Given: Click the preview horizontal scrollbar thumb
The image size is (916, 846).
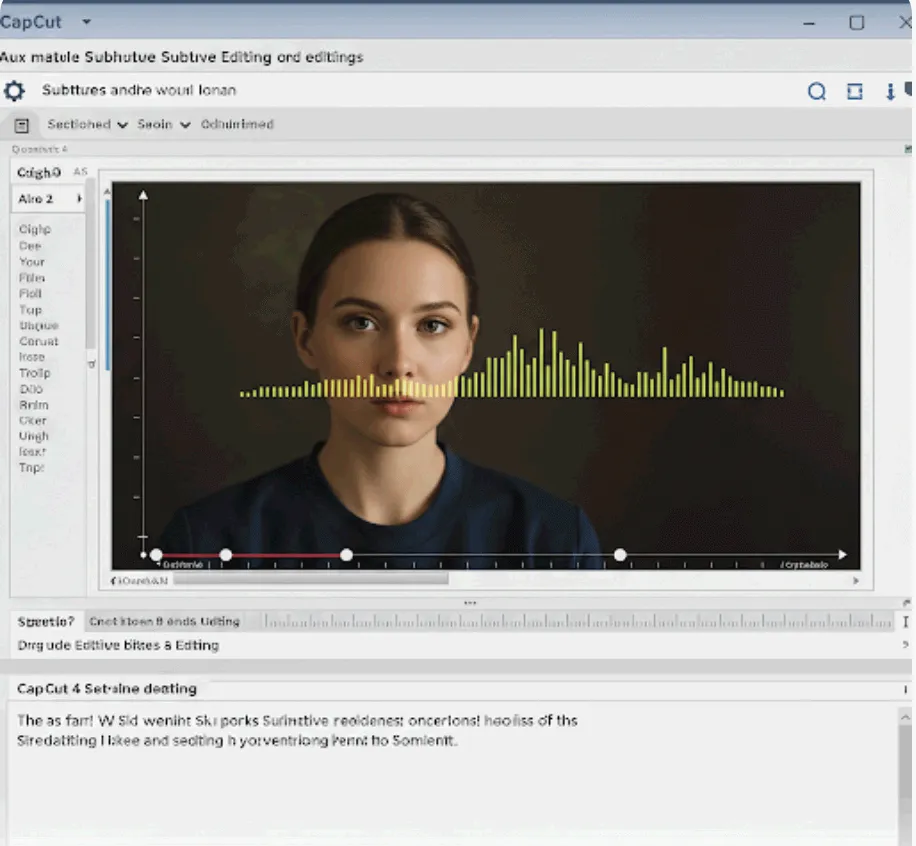Looking at the screenshot, I should click(x=311, y=580).
